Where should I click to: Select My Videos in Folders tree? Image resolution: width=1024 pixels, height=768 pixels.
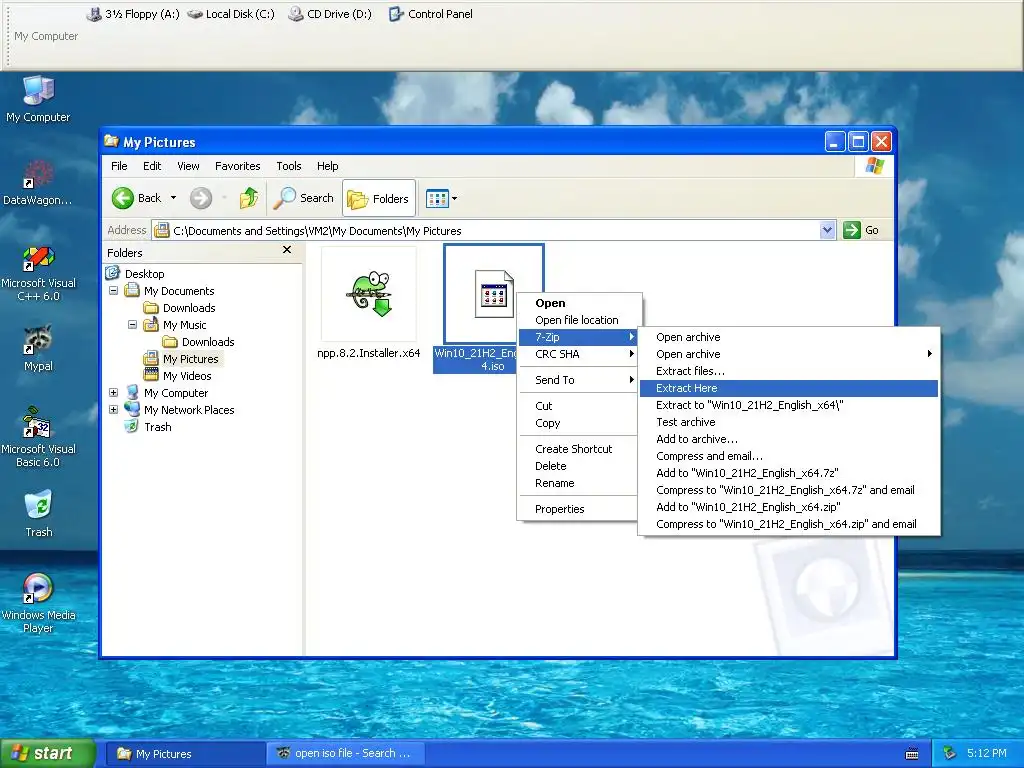point(178,376)
